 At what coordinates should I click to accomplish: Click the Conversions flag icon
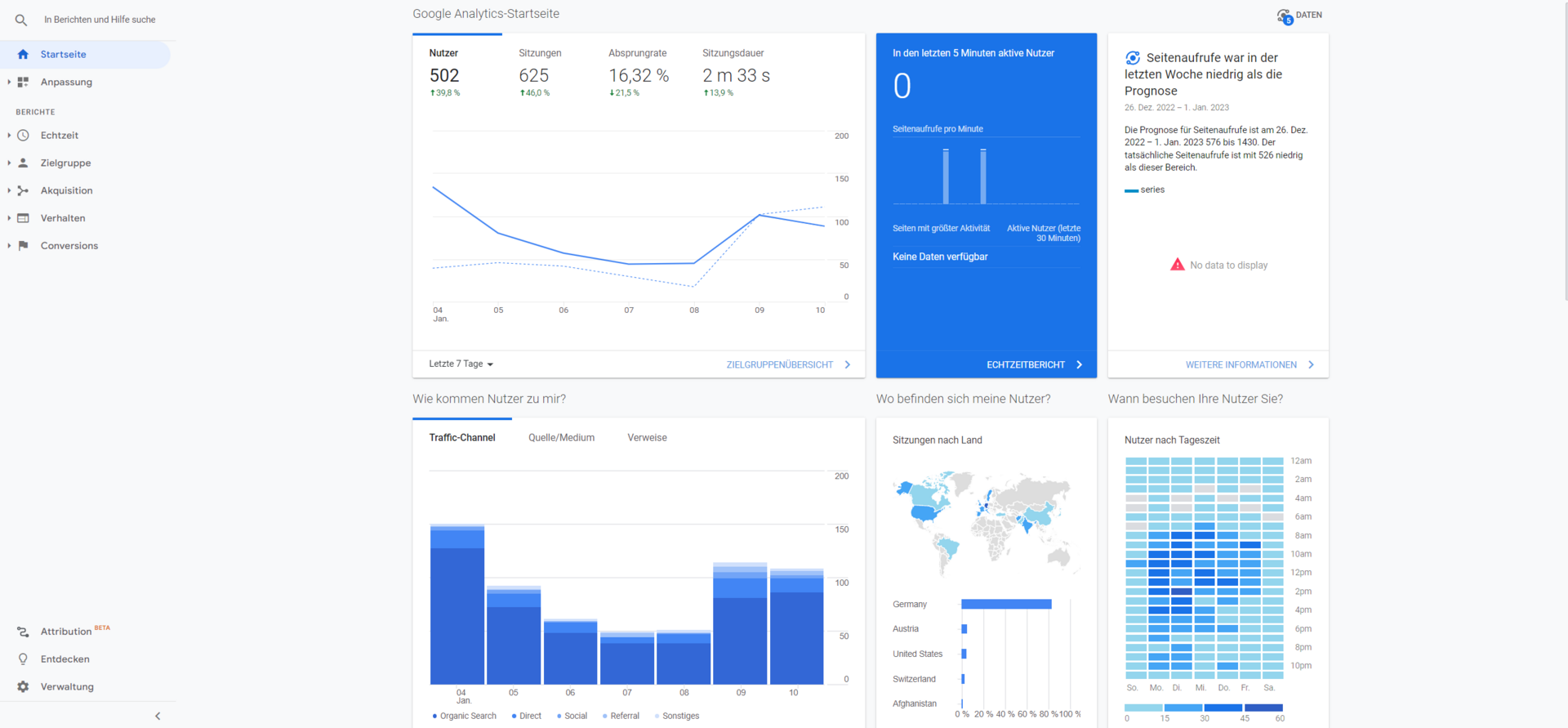(x=23, y=246)
